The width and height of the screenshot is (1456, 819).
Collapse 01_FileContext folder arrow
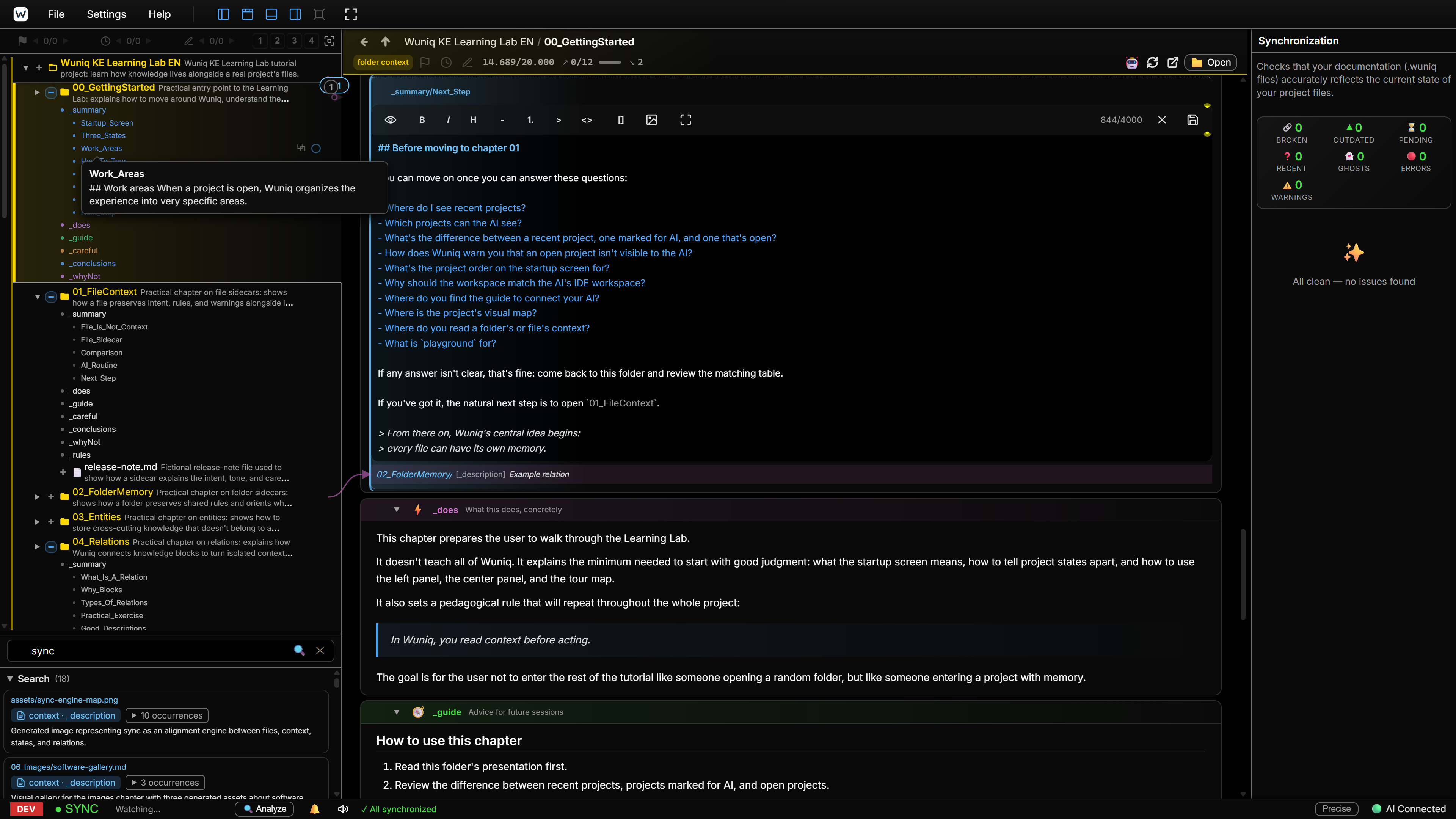(37, 297)
